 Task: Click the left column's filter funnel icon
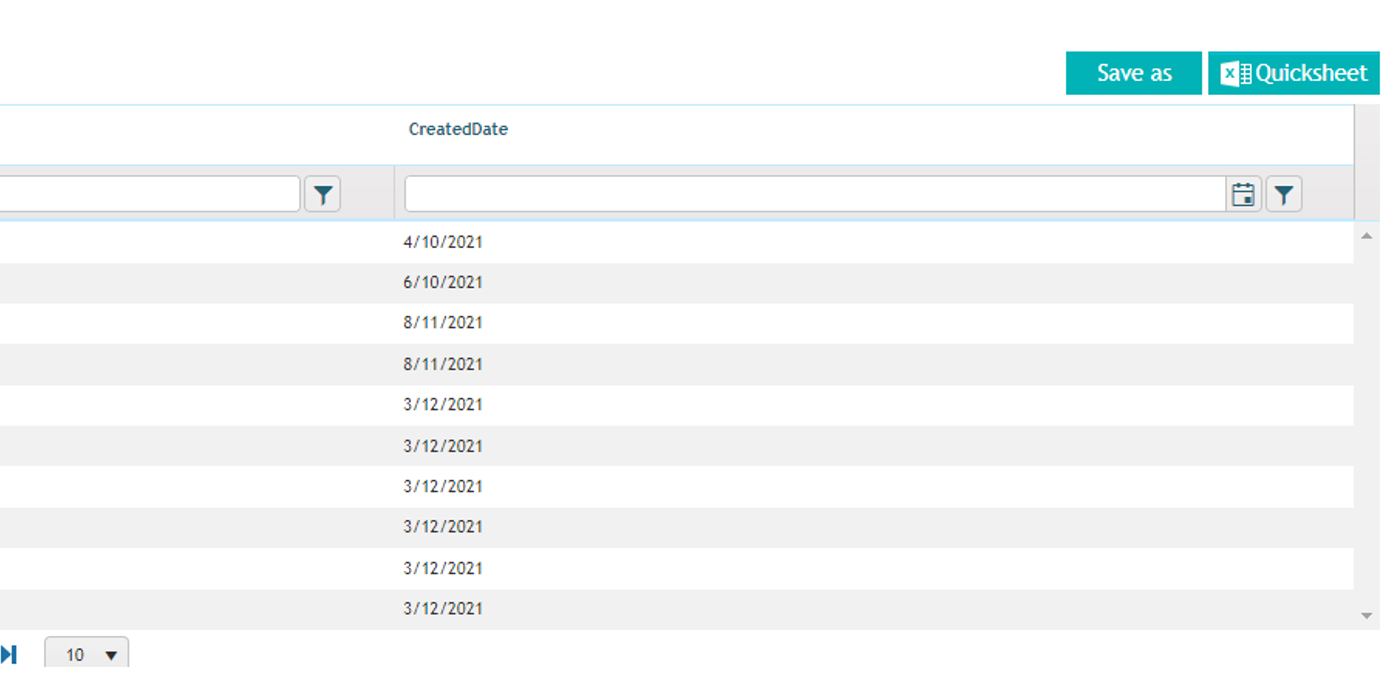pos(322,194)
